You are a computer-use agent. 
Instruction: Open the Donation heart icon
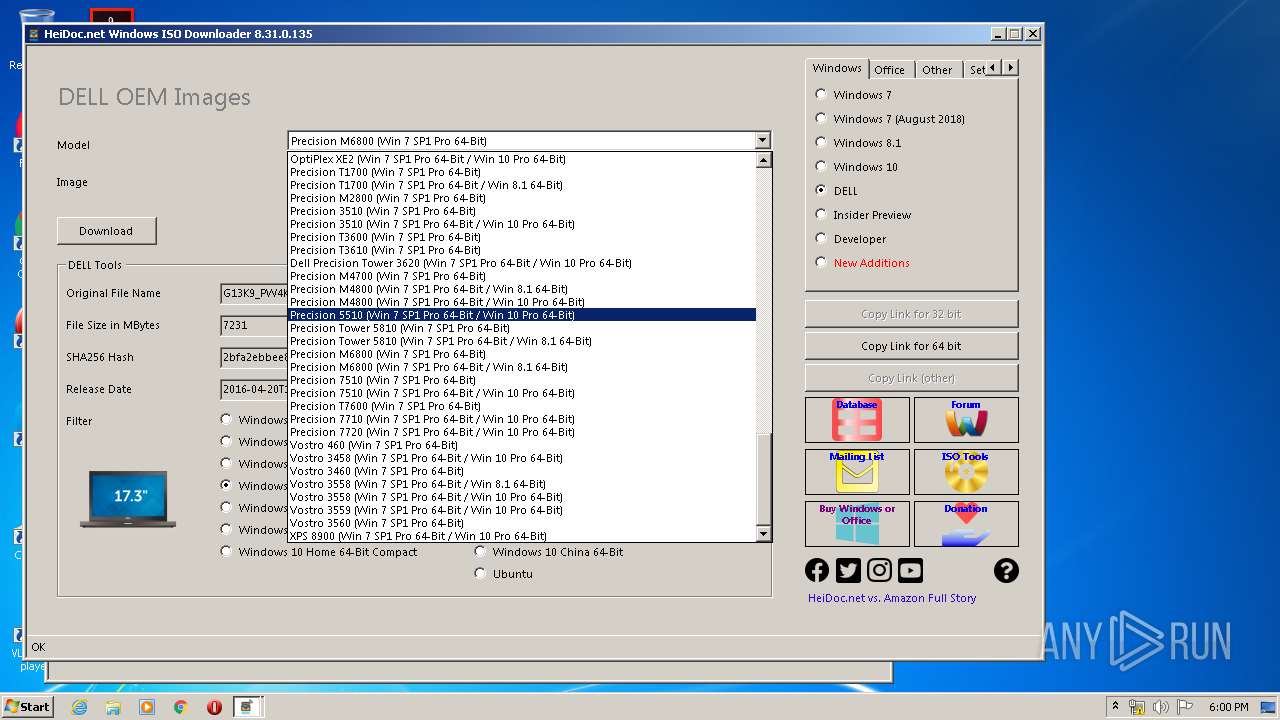pos(966,524)
